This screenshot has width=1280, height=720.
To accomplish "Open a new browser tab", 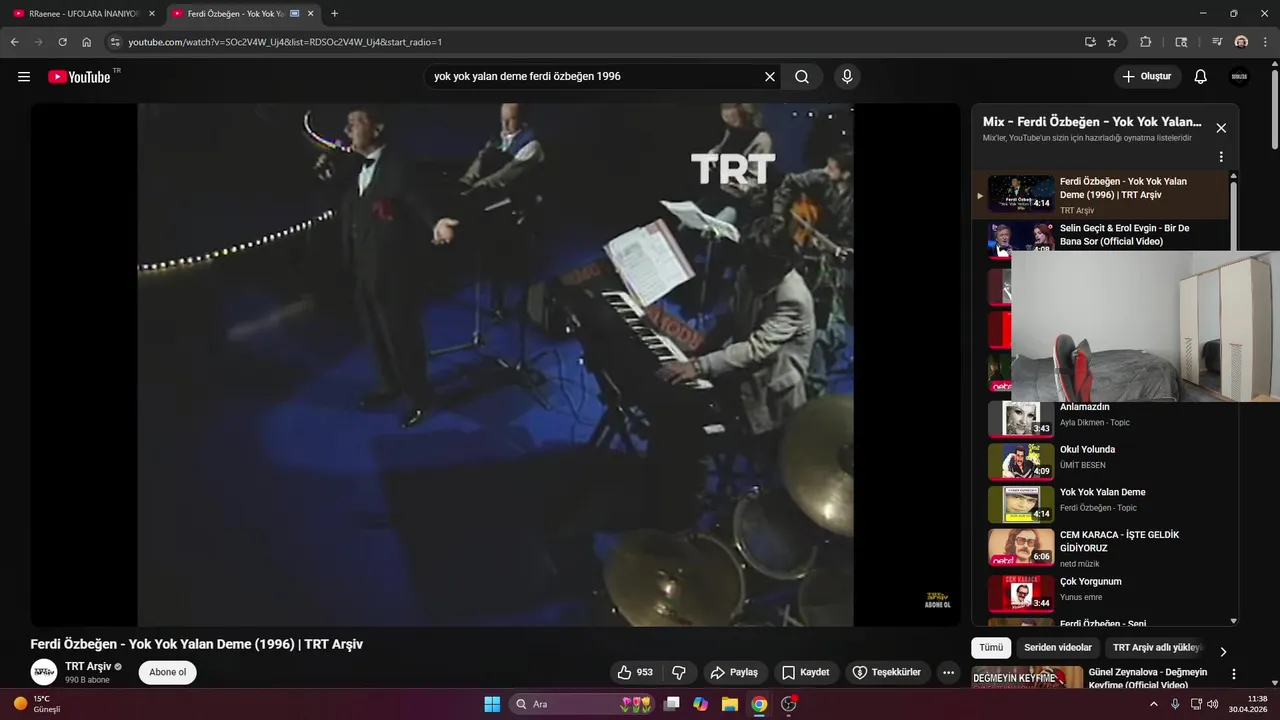I will click(334, 14).
